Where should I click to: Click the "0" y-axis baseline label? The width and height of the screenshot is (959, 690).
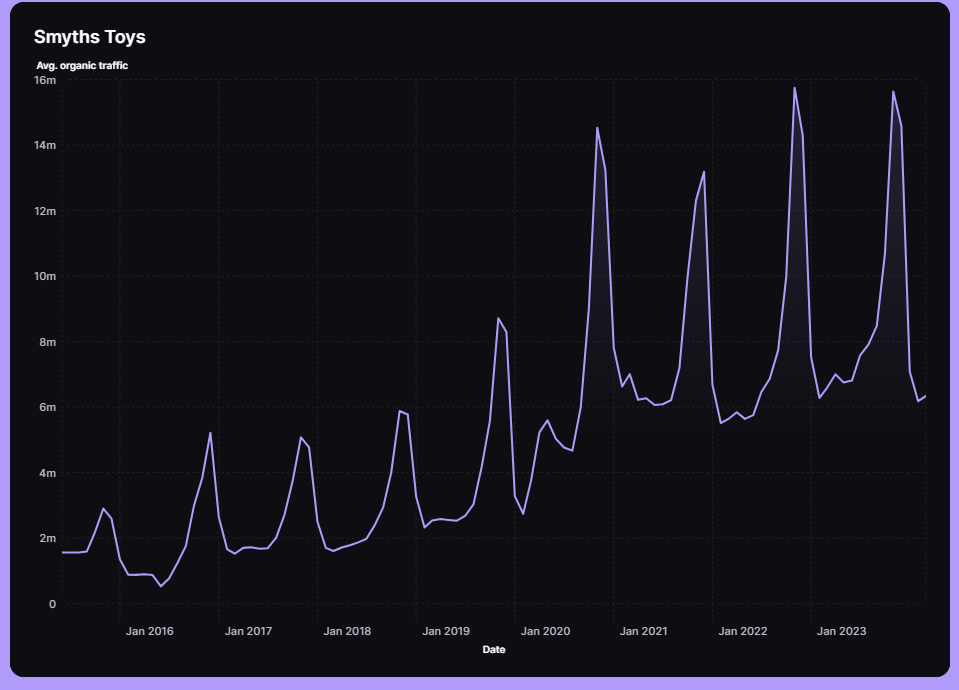tap(52, 604)
